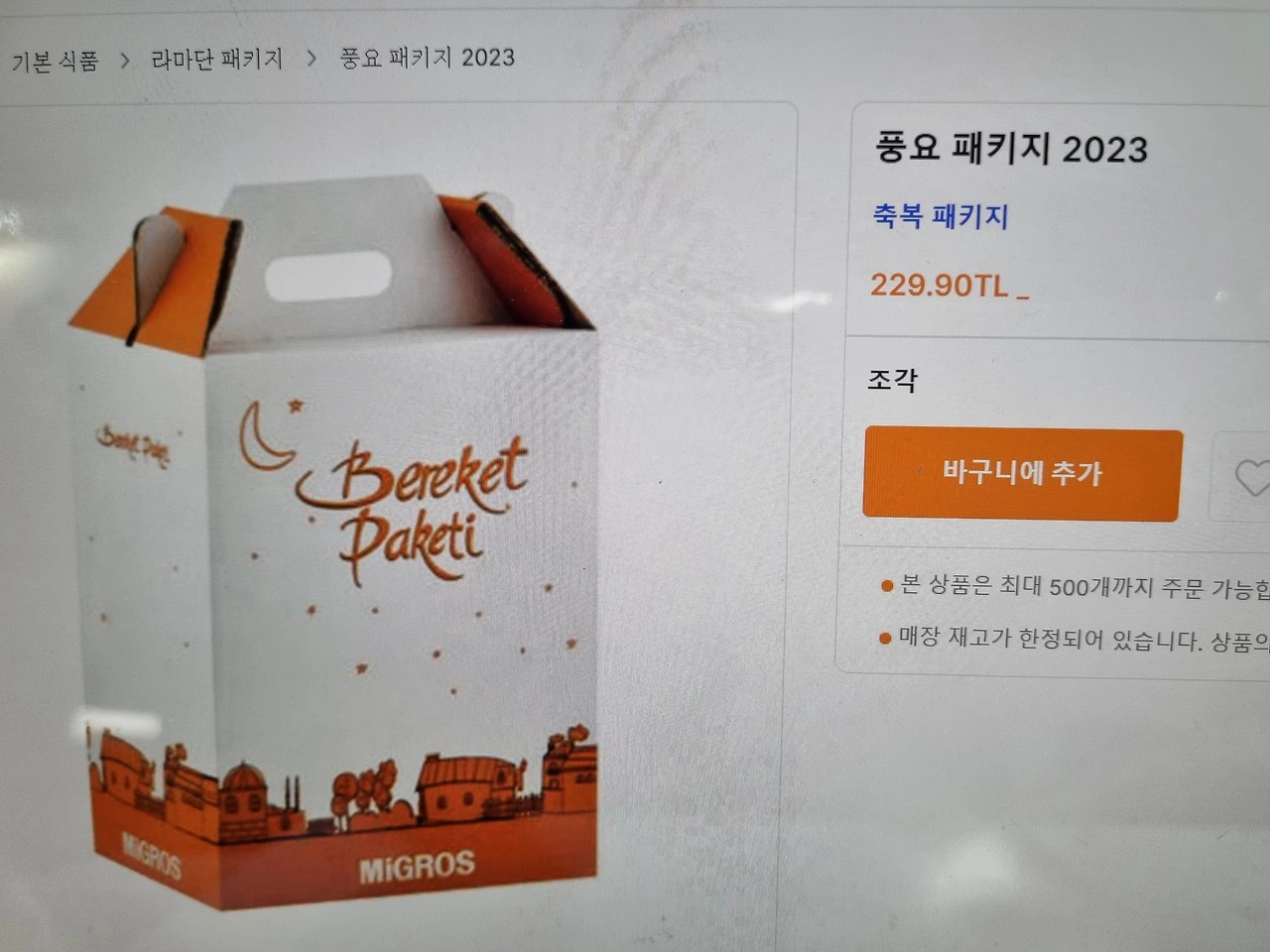Click MIGROS logo on box side panel
Screen dimensions: 1270x952
click(152, 855)
